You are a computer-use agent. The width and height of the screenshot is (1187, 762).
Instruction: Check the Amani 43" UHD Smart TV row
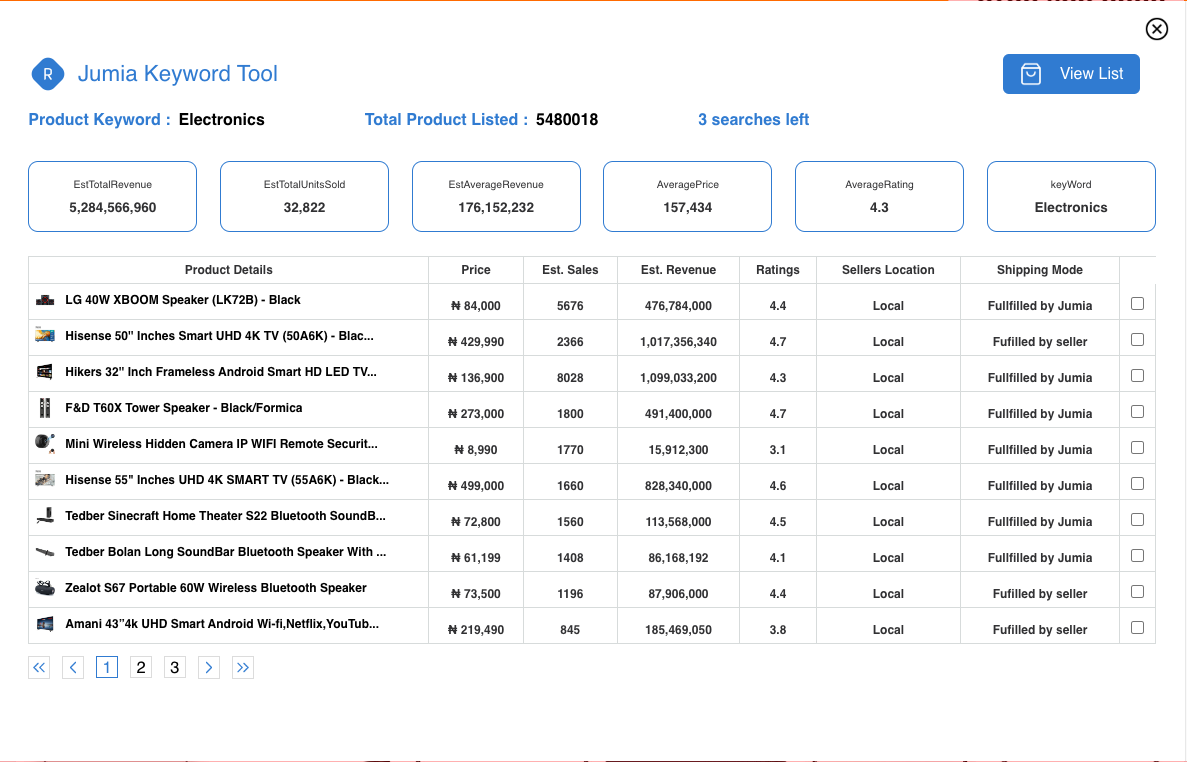coord(1137,628)
